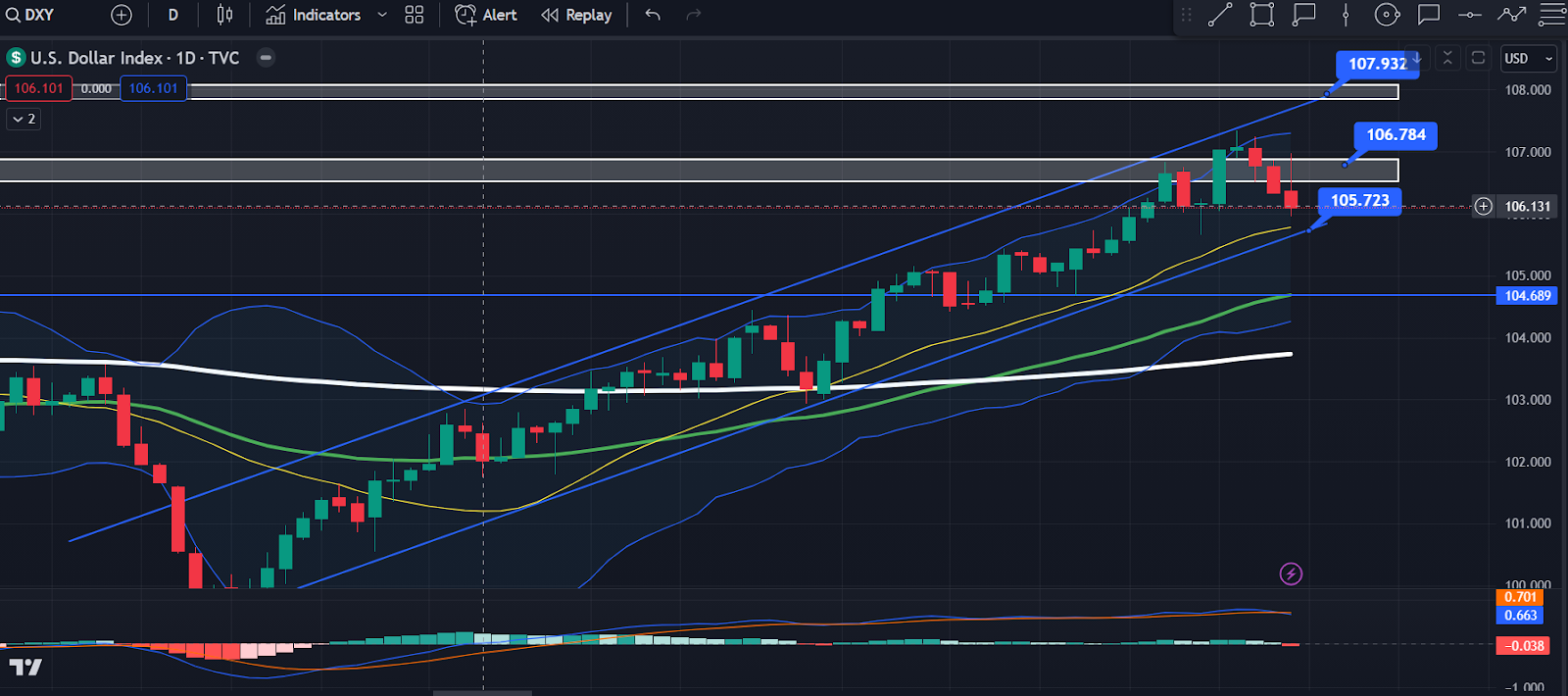Grab the drawing toolbar drag handle

click(x=1187, y=15)
